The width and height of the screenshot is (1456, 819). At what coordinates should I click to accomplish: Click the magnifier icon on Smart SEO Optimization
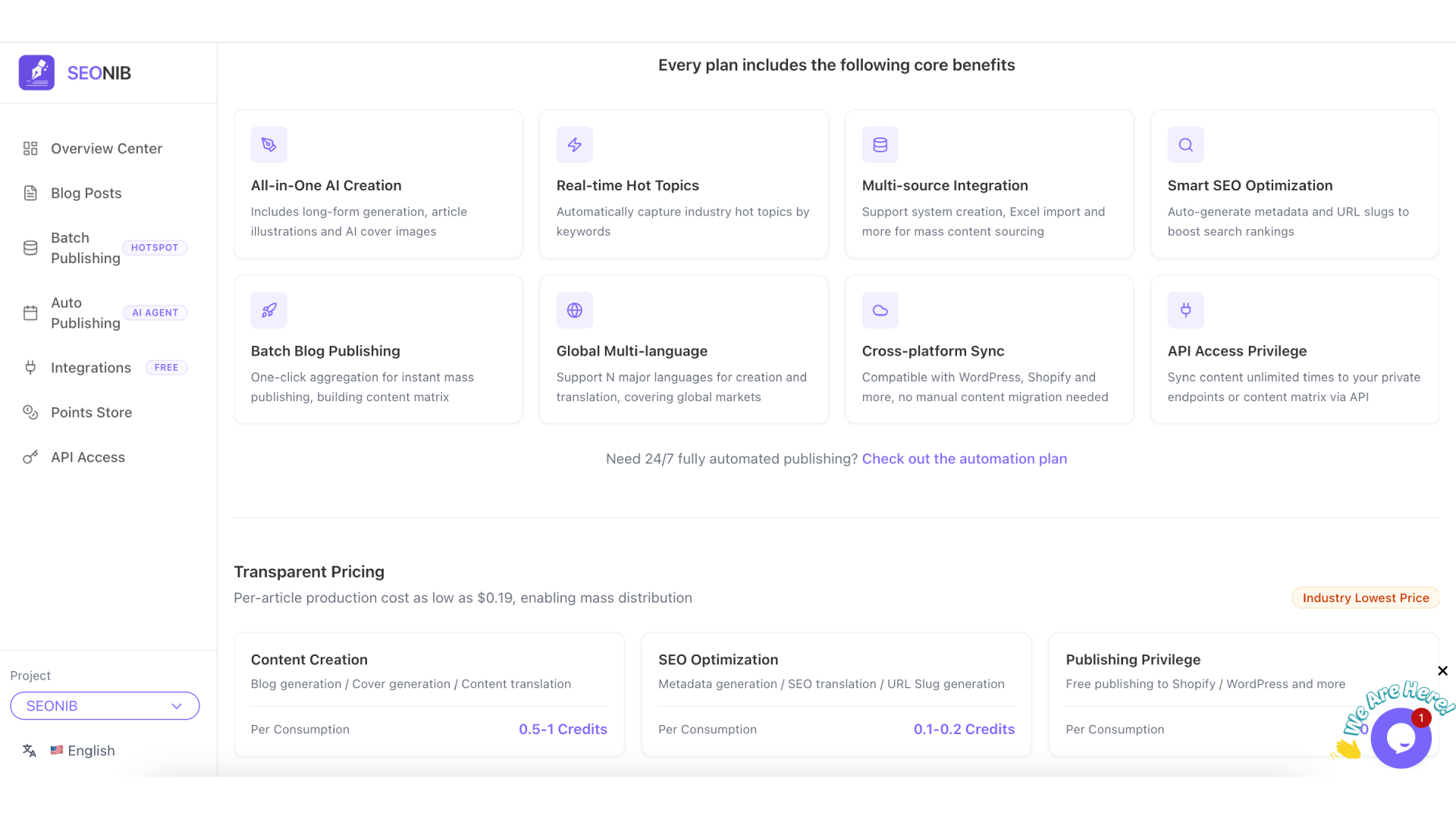(x=1185, y=145)
